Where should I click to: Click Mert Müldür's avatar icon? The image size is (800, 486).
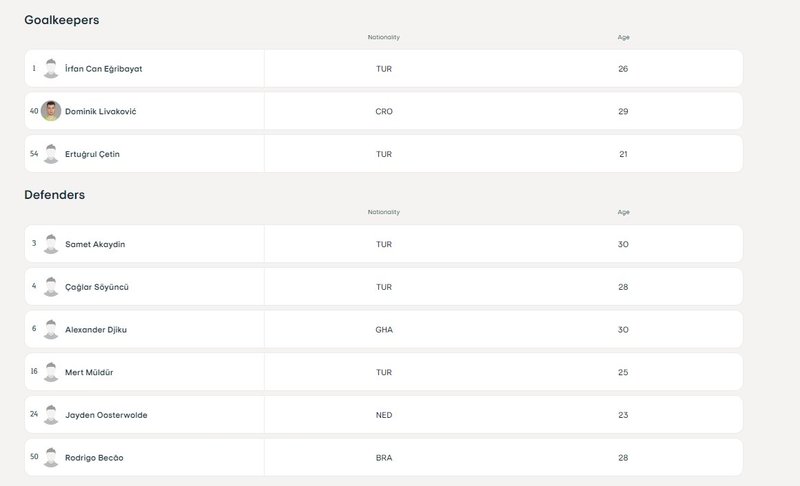51,372
